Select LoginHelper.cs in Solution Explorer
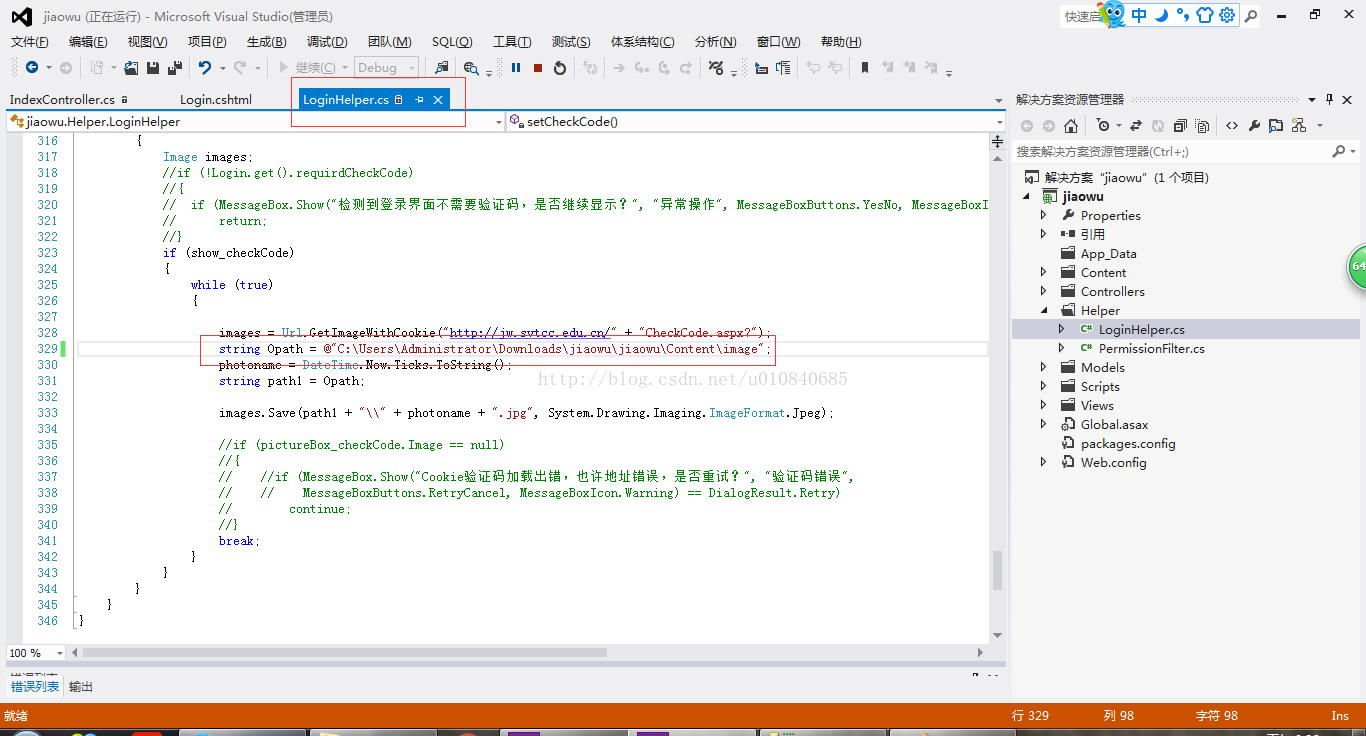This screenshot has height=736, width=1366. 1141,329
